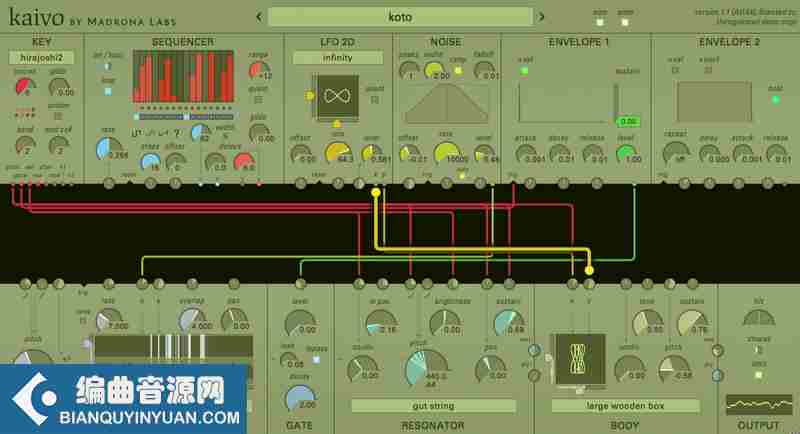This screenshot has height=434, width=800.
Task: Click the Resonator sustain knob showing 0.69
Action: click(508, 322)
